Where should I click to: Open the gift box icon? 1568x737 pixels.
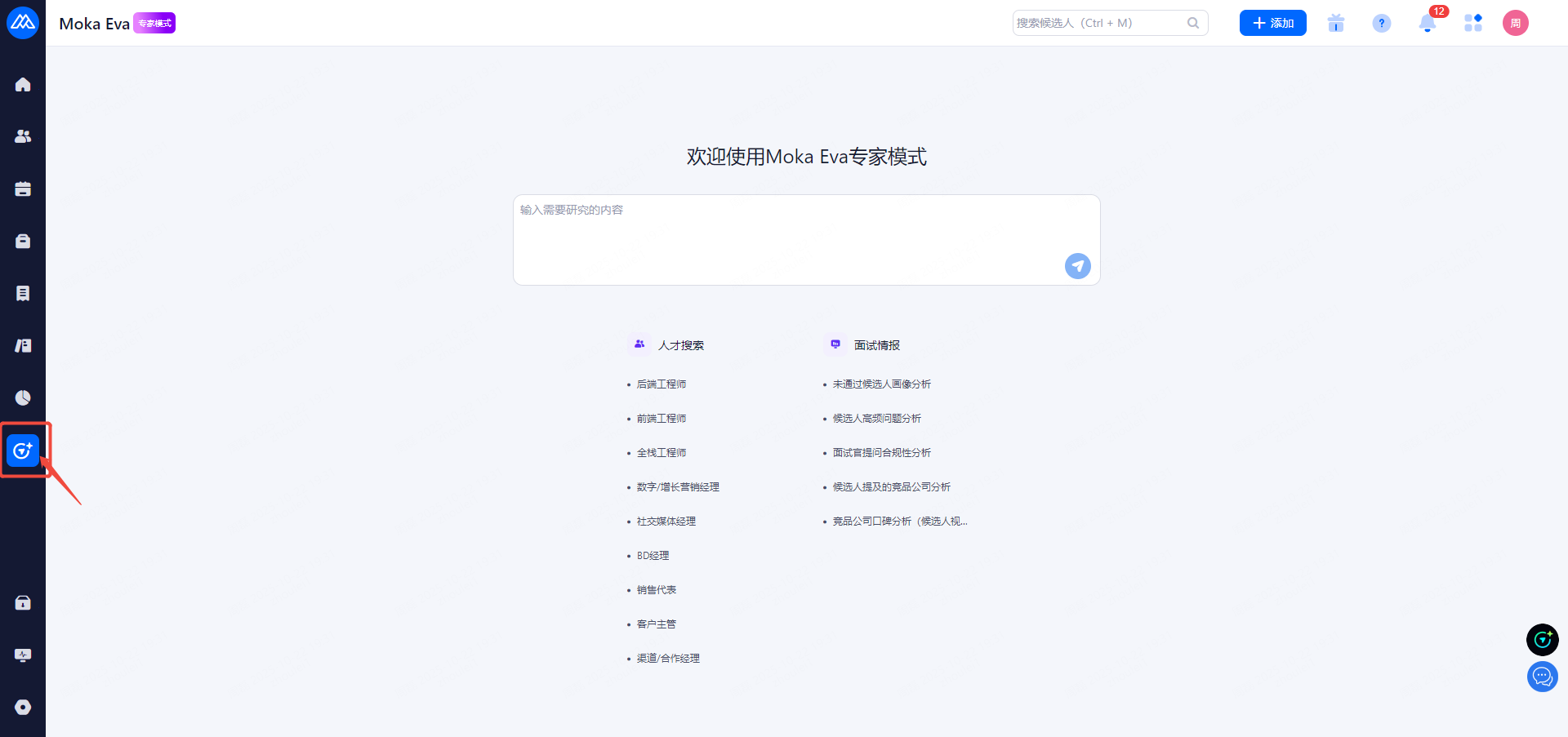tap(1336, 24)
